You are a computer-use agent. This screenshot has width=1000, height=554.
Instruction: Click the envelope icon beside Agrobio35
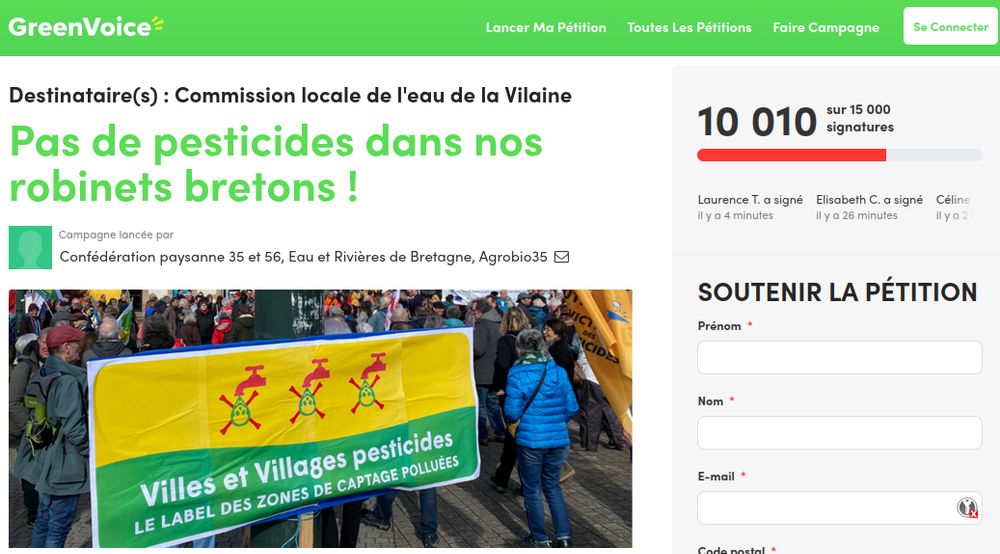pyautogui.click(x=561, y=257)
